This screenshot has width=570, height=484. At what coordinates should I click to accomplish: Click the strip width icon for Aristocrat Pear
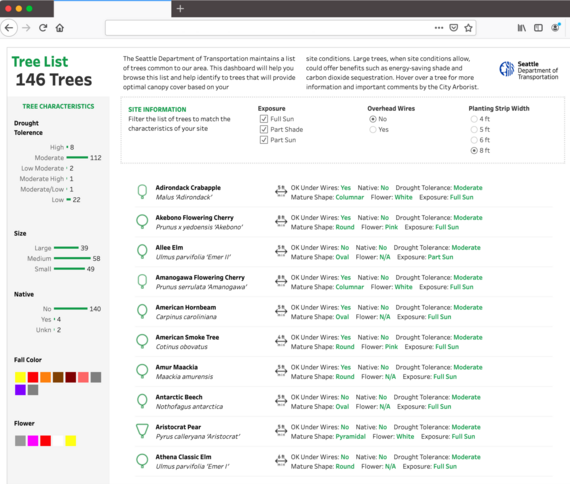point(281,430)
